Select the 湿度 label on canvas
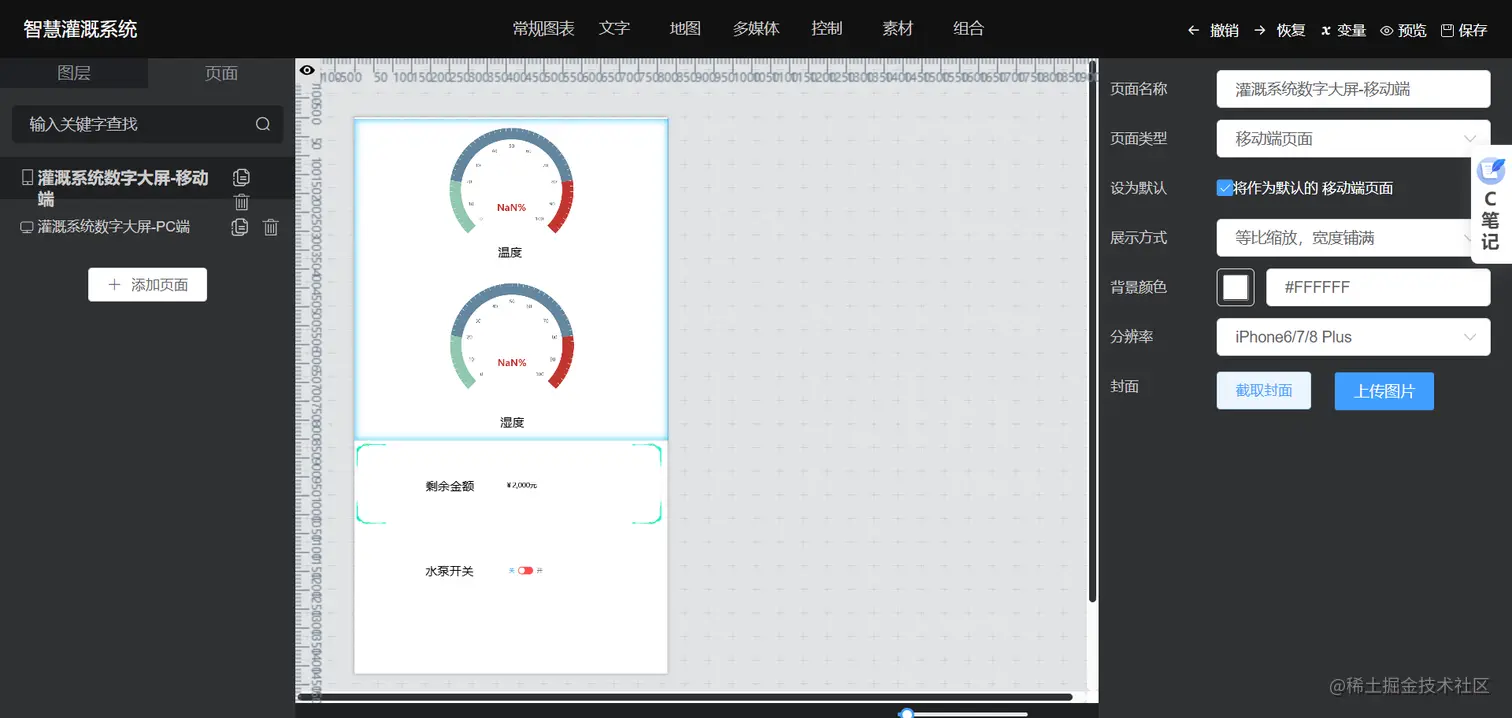The width and height of the screenshot is (1512, 718). [x=512, y=422]
